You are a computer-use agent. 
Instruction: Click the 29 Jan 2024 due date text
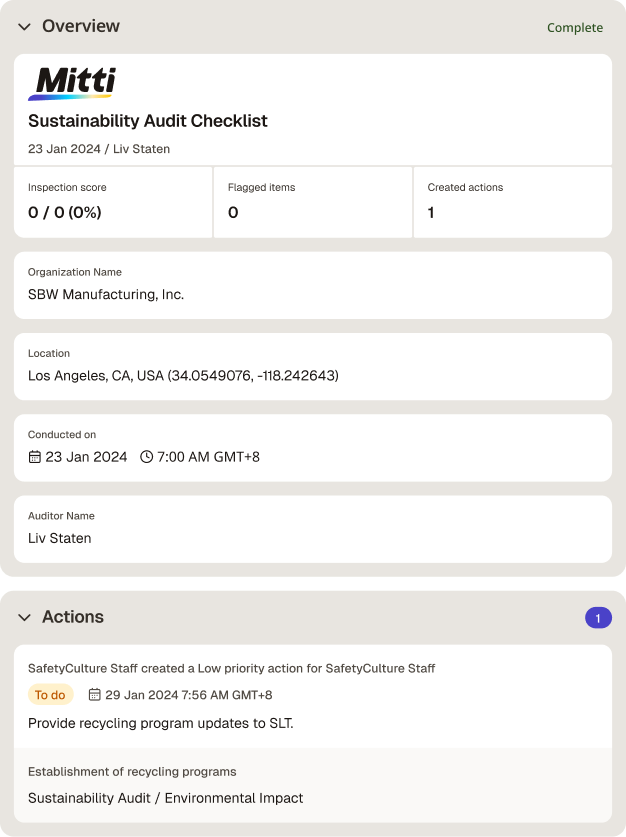coord(188,695)
